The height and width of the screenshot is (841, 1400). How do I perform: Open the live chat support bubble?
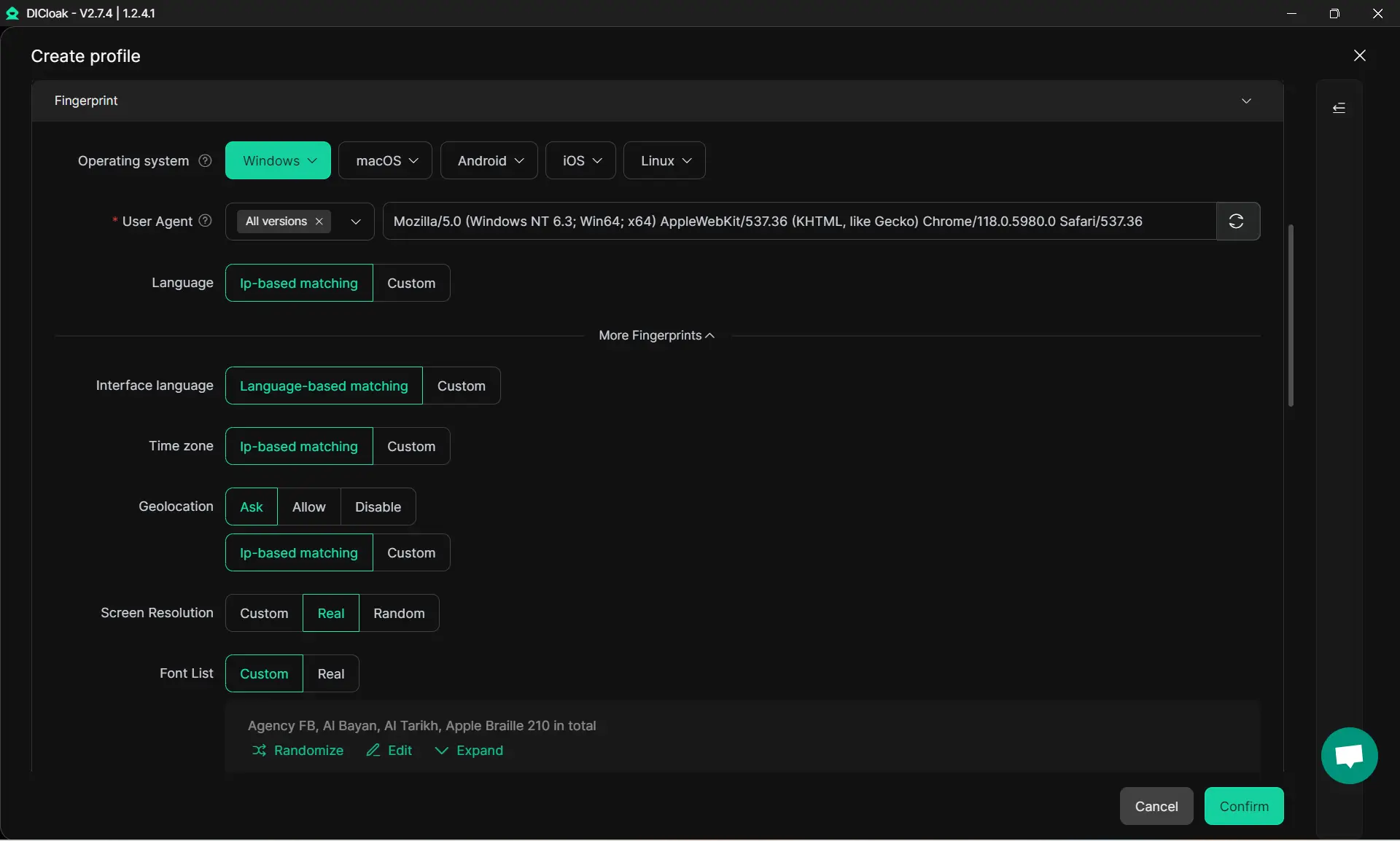point(1349,756)
